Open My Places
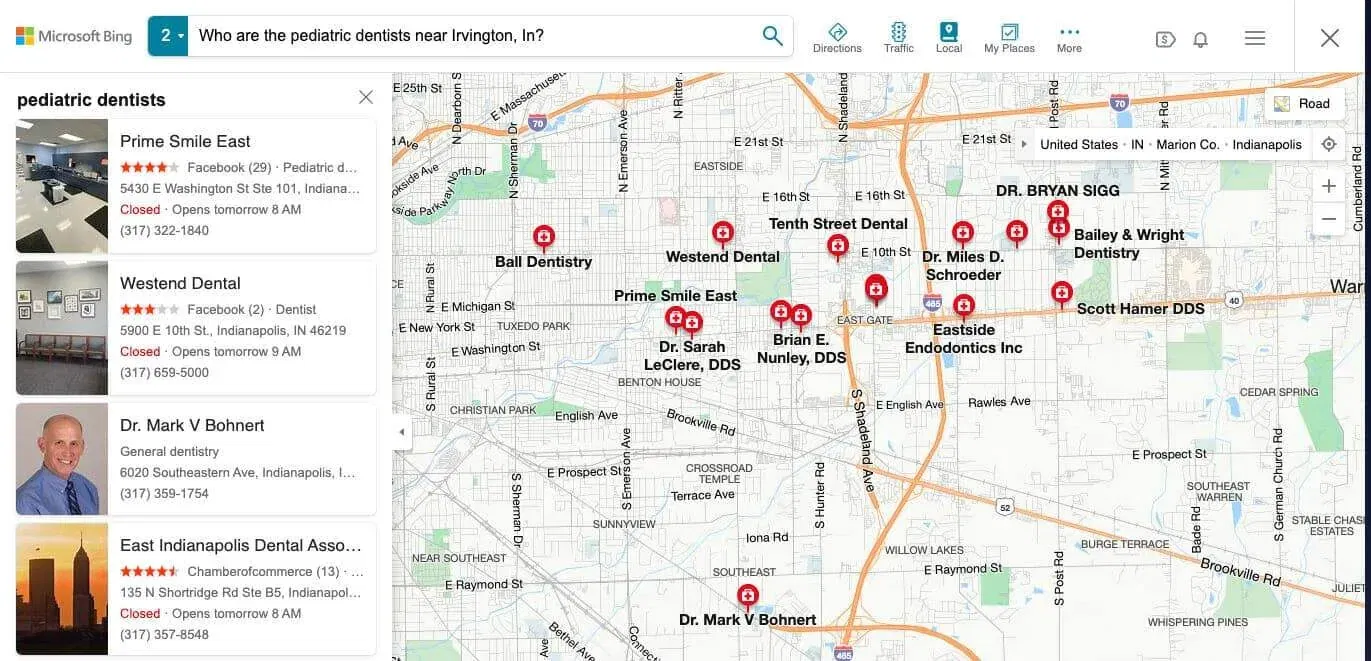This screenshot has height=661, width=1371. [x=1009, y=38]
